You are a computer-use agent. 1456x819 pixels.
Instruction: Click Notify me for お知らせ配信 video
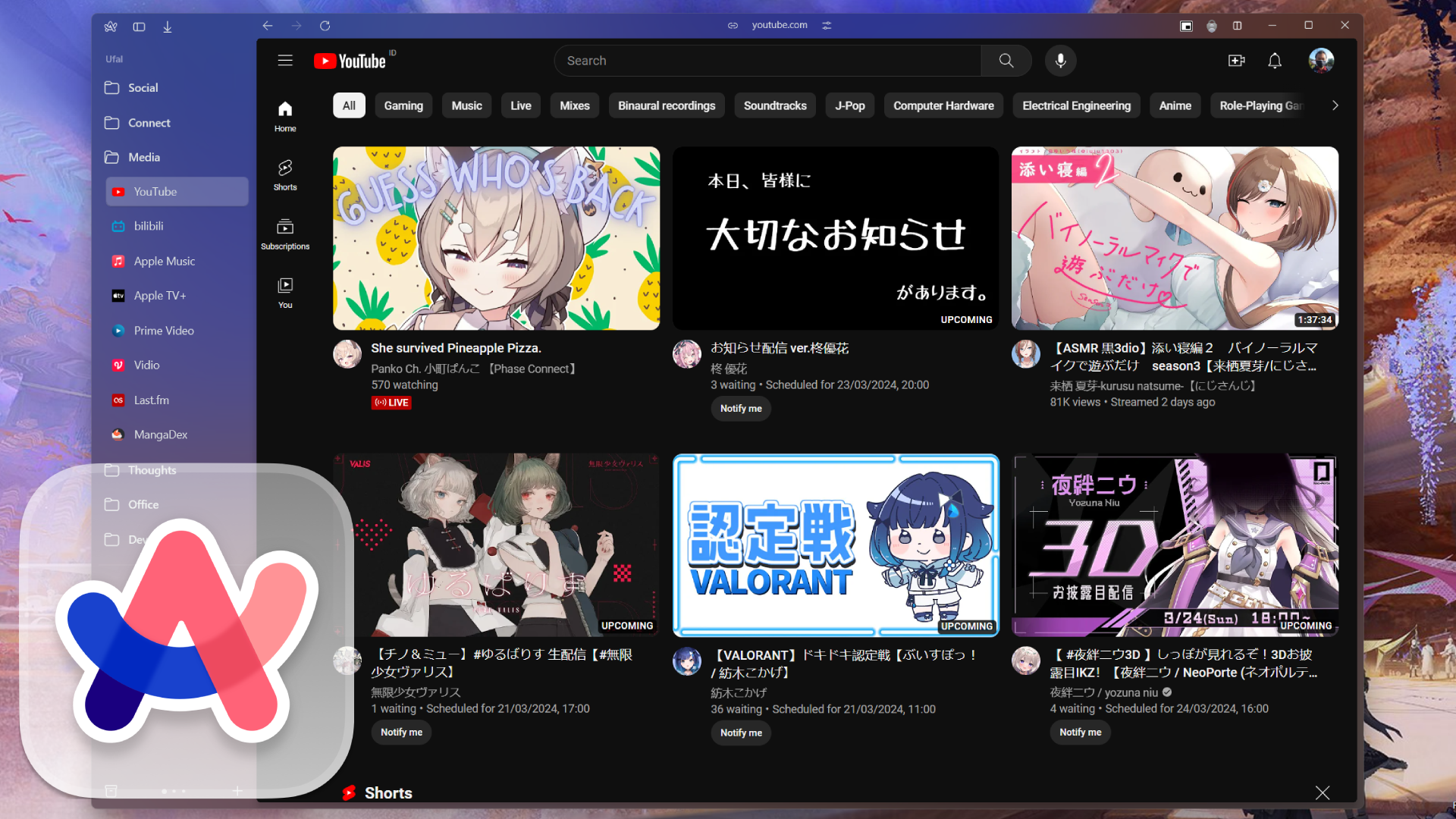(x=741, y=408)
